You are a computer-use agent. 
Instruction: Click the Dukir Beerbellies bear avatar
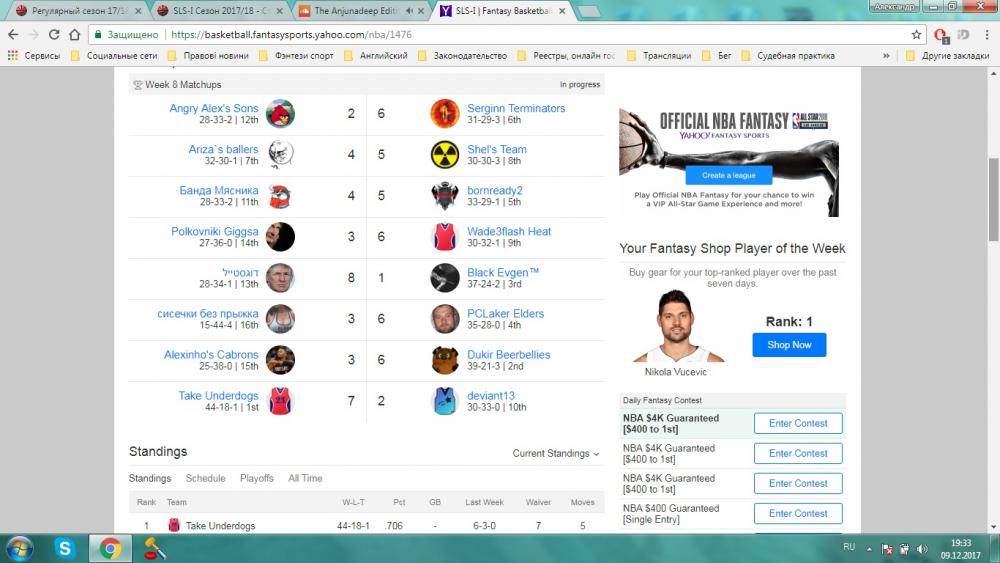click(445, 360)
